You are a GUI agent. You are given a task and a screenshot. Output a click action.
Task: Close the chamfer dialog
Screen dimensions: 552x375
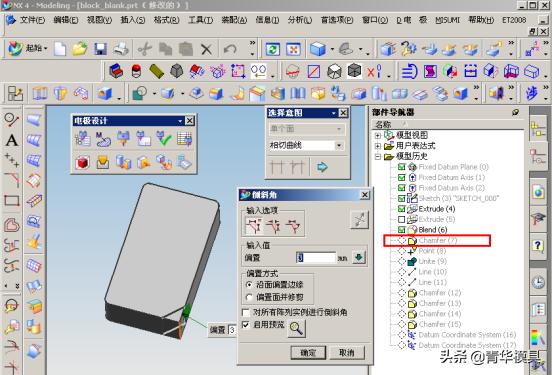pos(365,195)
